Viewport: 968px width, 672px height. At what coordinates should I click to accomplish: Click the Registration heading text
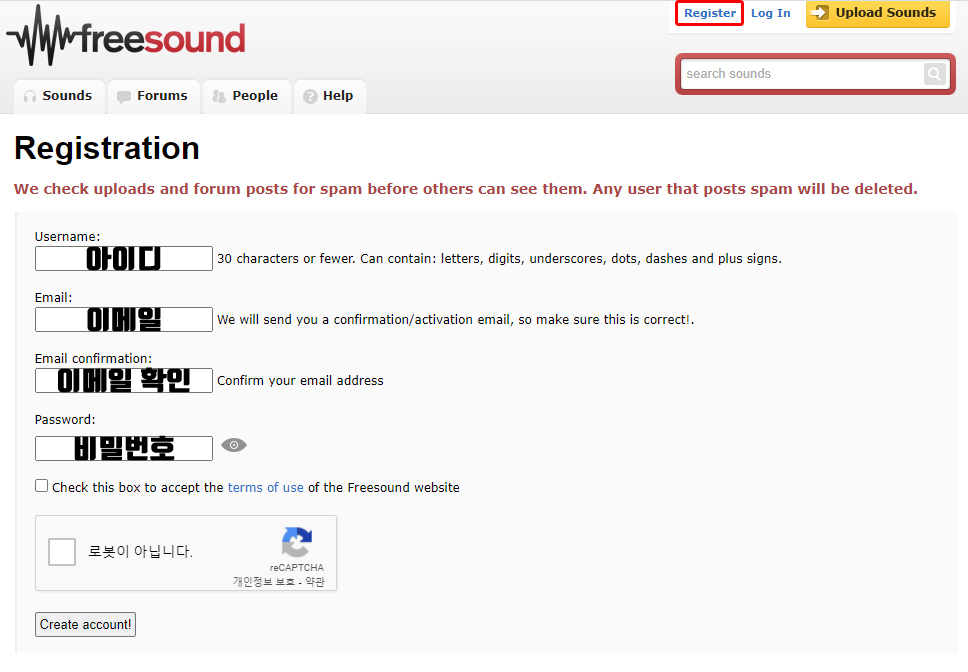[107, 149]
